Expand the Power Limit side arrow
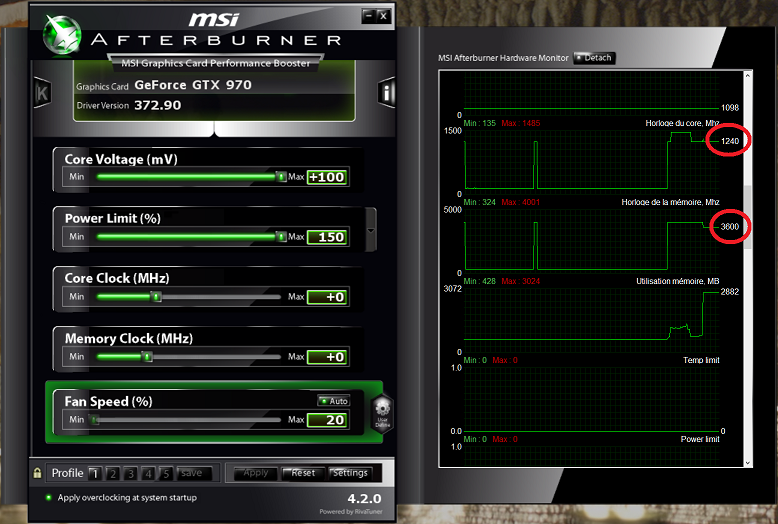 tap(371, 229)
